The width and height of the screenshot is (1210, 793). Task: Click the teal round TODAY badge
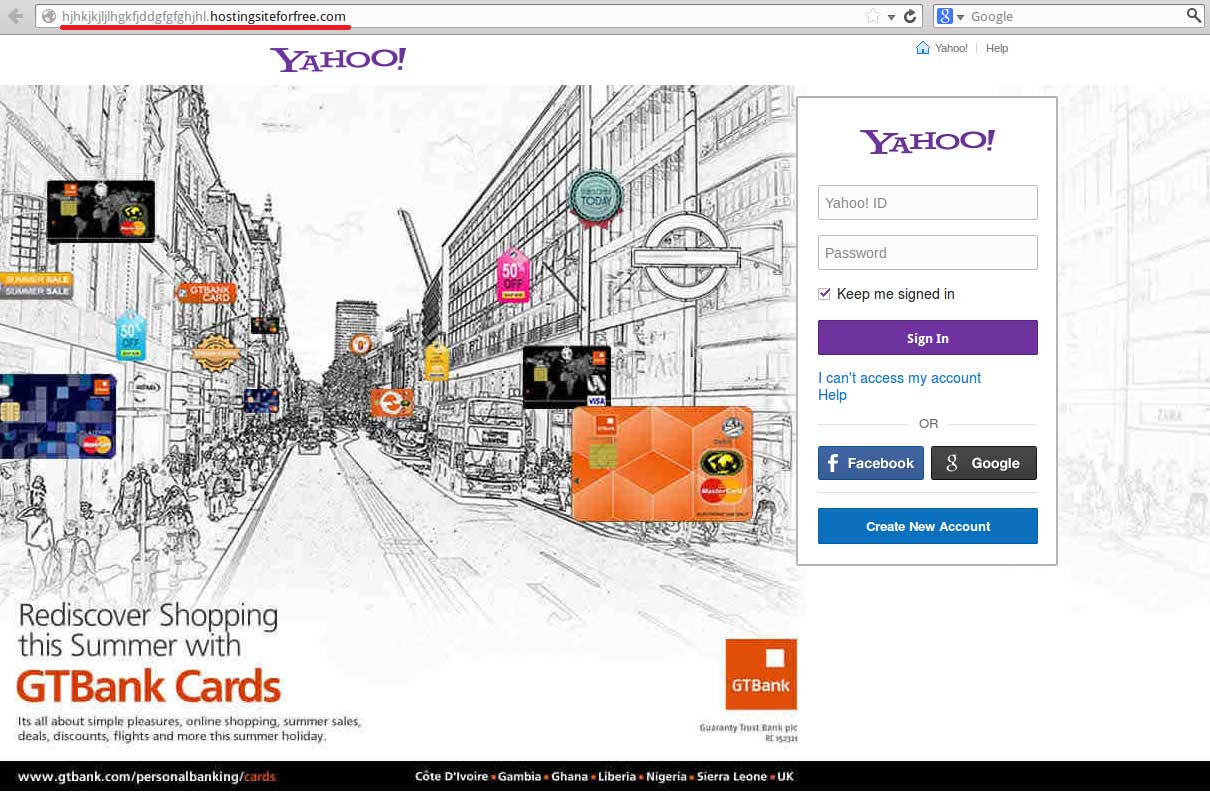coord(596,198)
